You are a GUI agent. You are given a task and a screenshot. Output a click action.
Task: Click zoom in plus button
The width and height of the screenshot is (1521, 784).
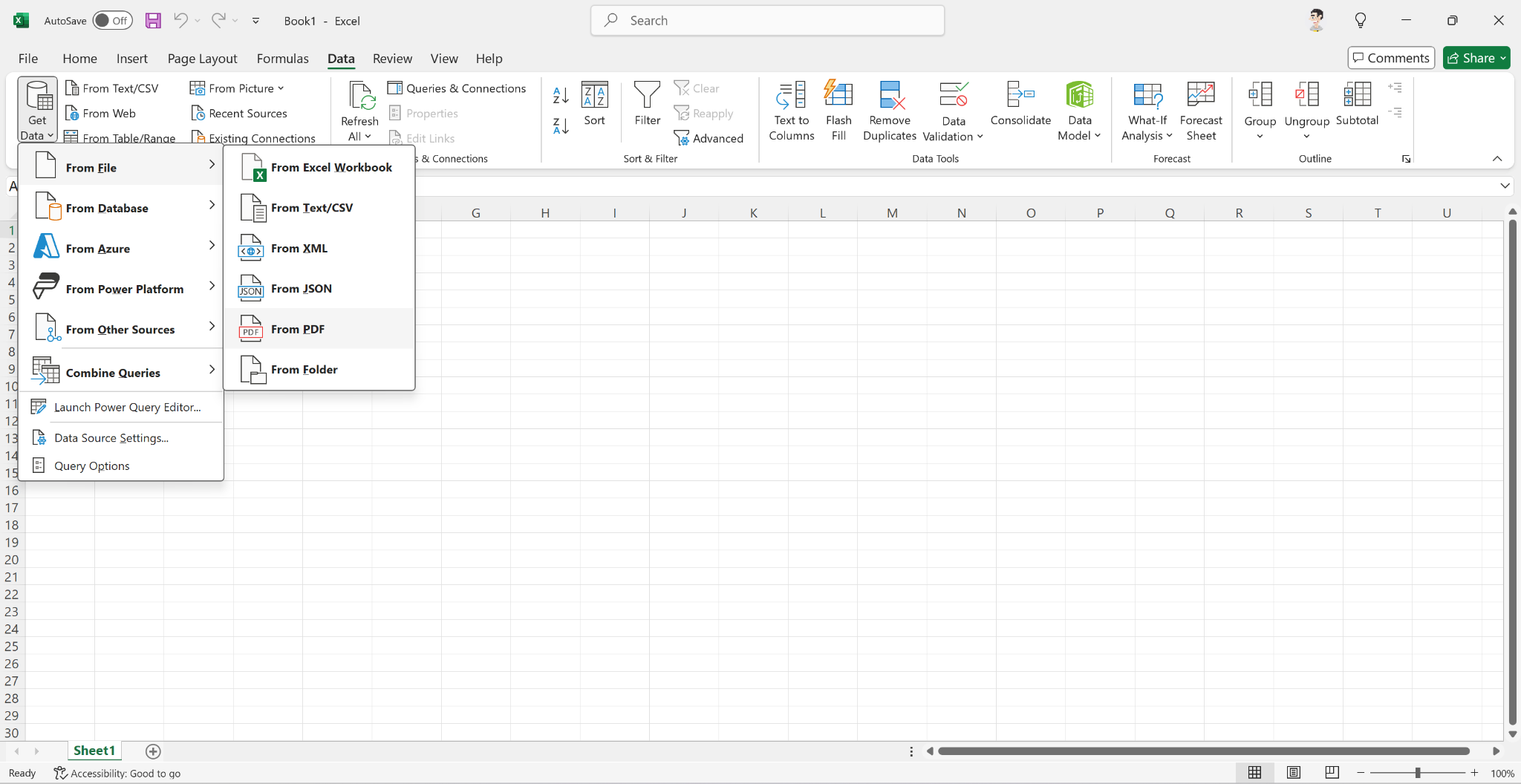point(1474,773)
